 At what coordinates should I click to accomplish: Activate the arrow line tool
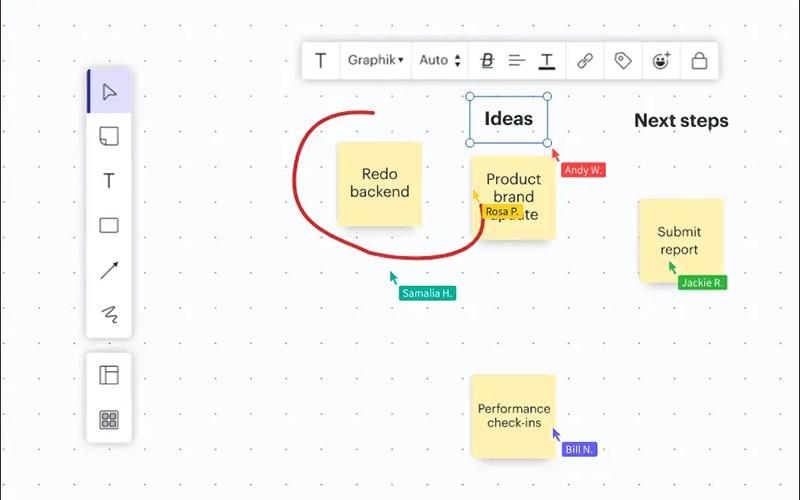[x=109, y=270]
